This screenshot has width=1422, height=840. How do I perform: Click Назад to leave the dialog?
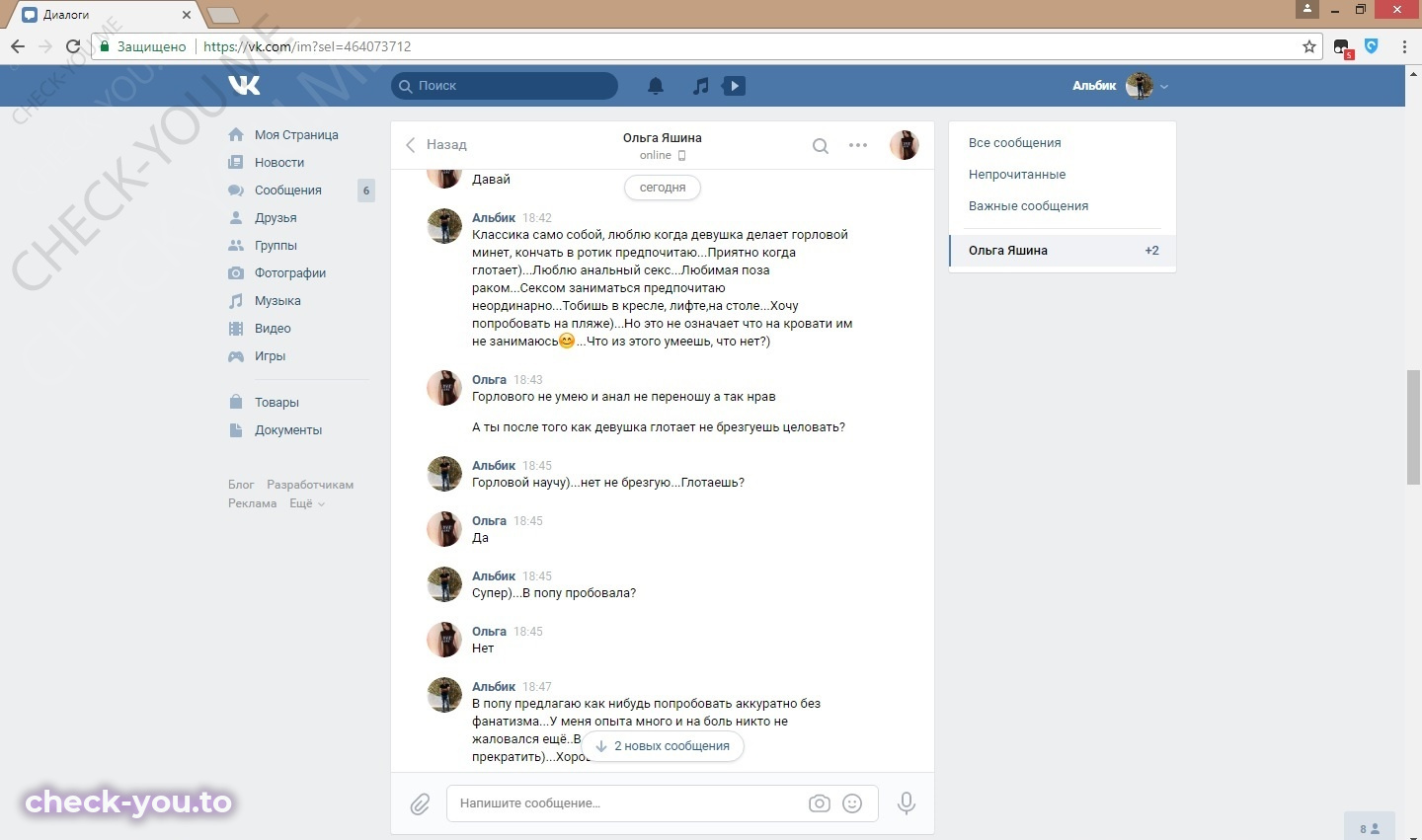click(436, 145)
